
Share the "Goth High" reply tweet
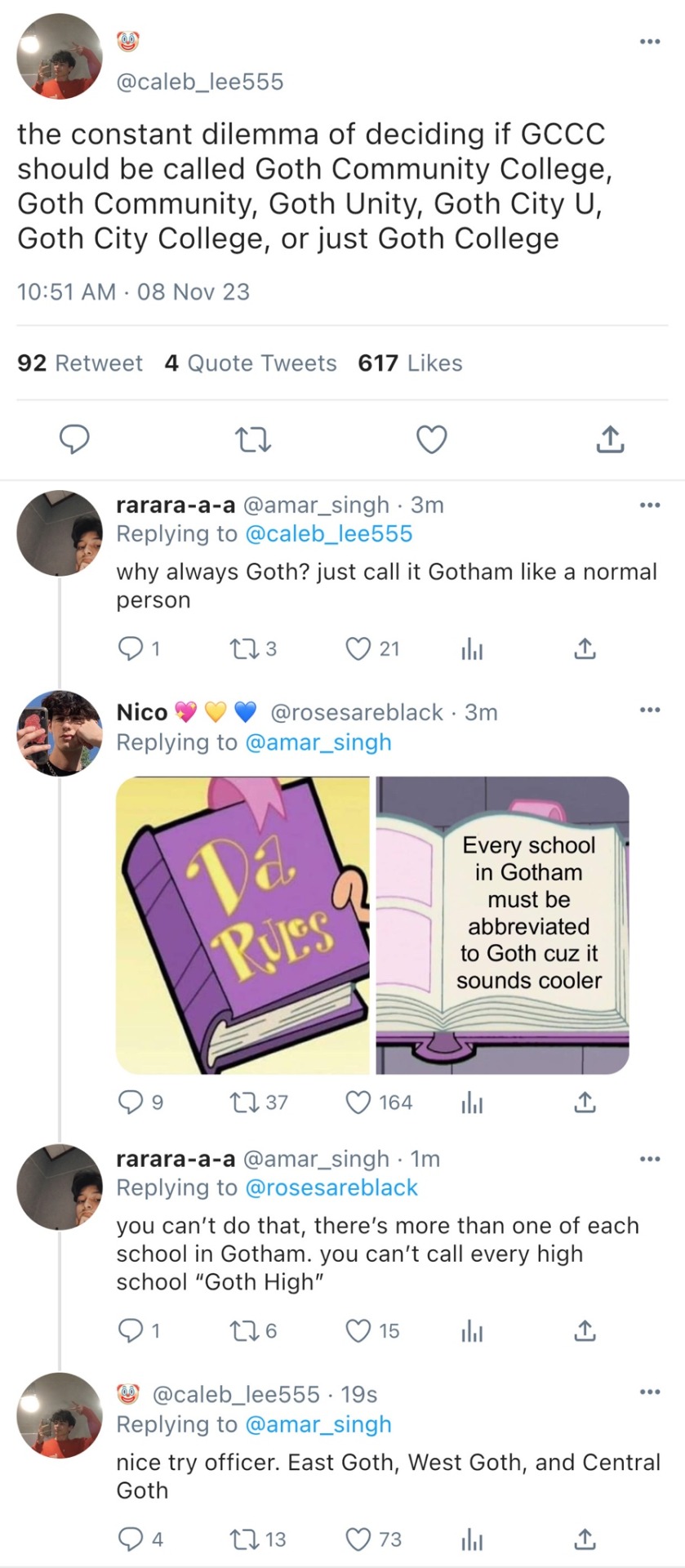click(x=585, y=1331)
